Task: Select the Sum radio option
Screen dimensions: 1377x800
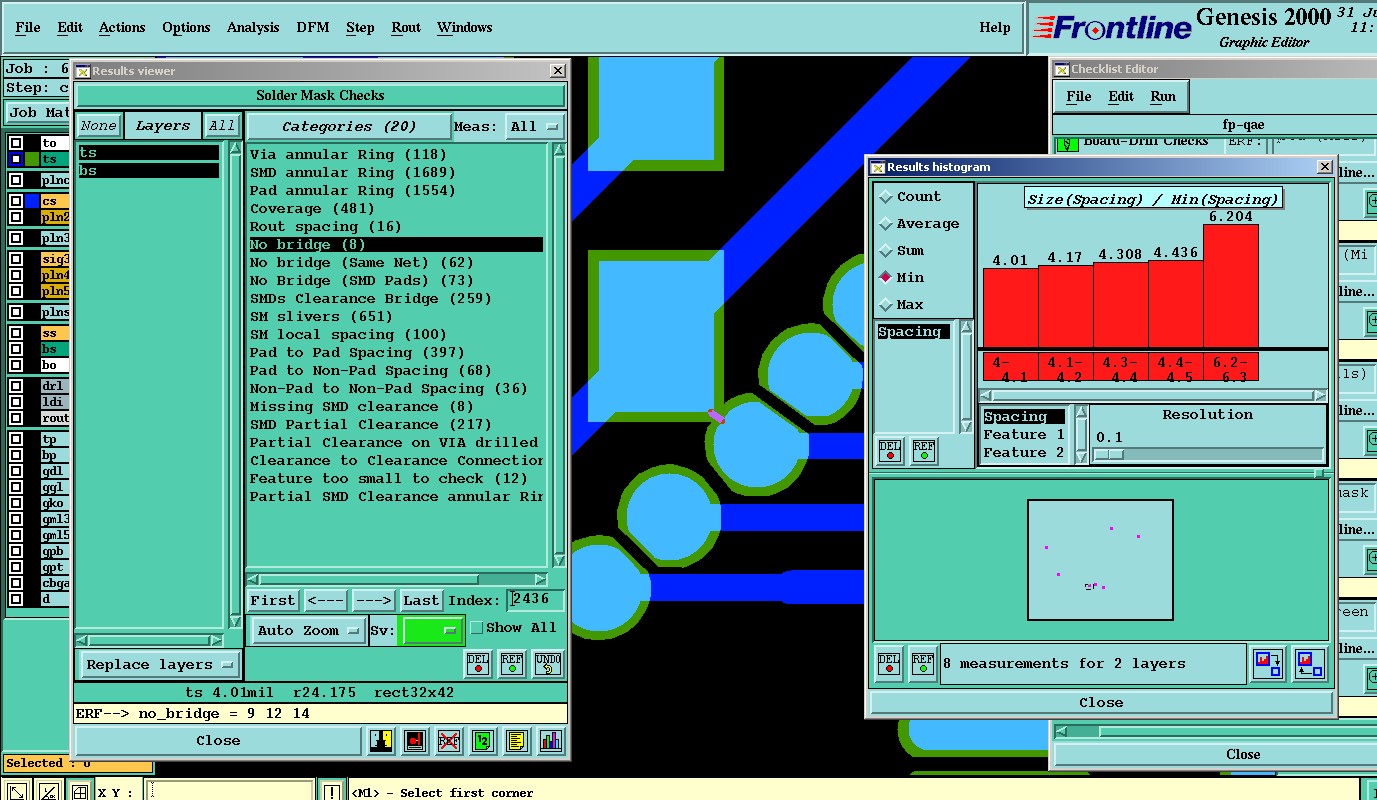Action: (886, 251)
